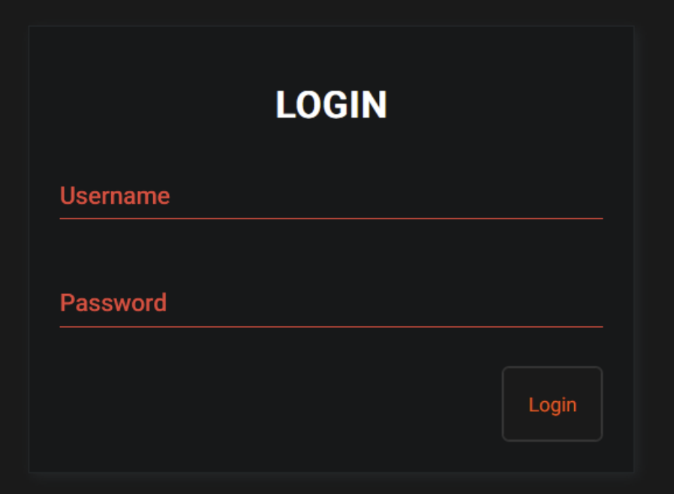Click the LOGIN heading text
Image resolution: width=674 pixels, height=494 pixels.
[331, 105]
